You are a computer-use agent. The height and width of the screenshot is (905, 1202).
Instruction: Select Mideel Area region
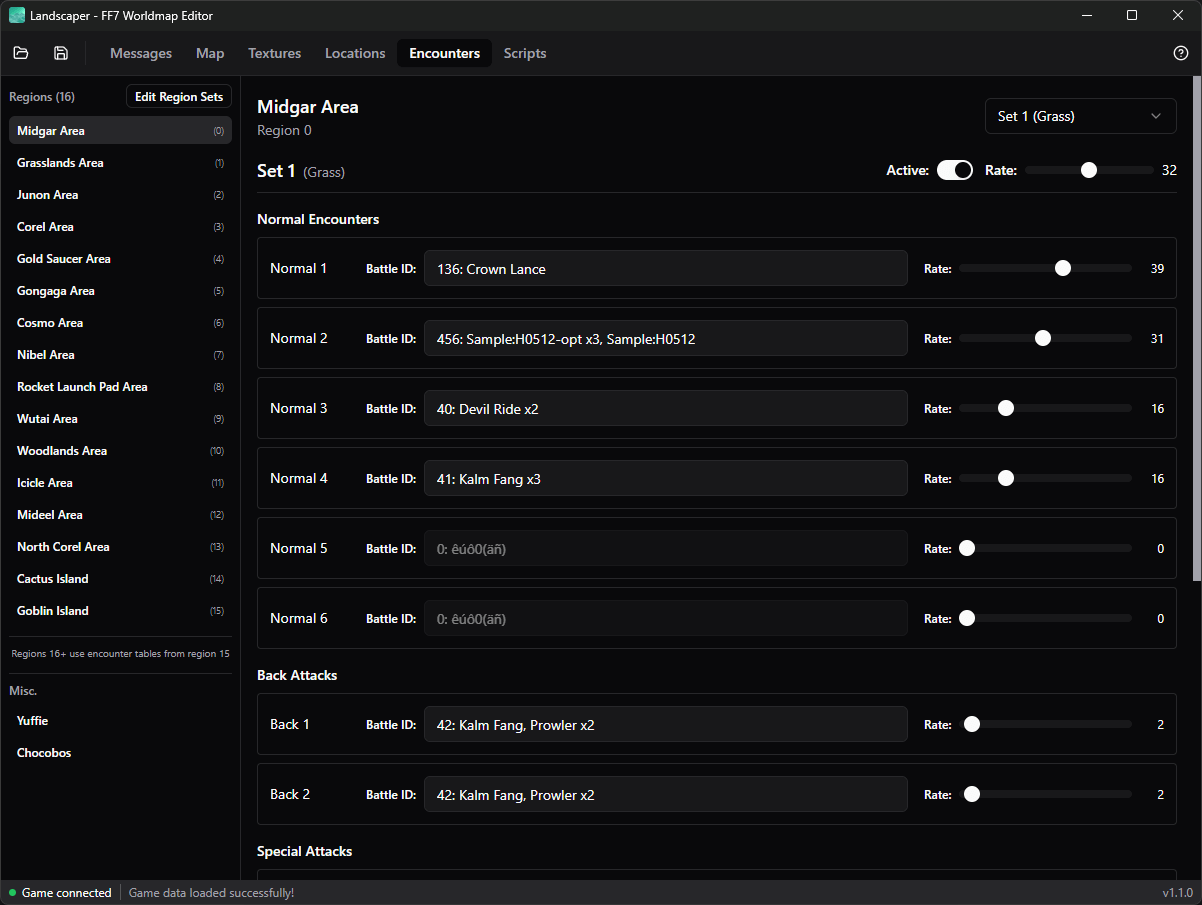(120, 515)
